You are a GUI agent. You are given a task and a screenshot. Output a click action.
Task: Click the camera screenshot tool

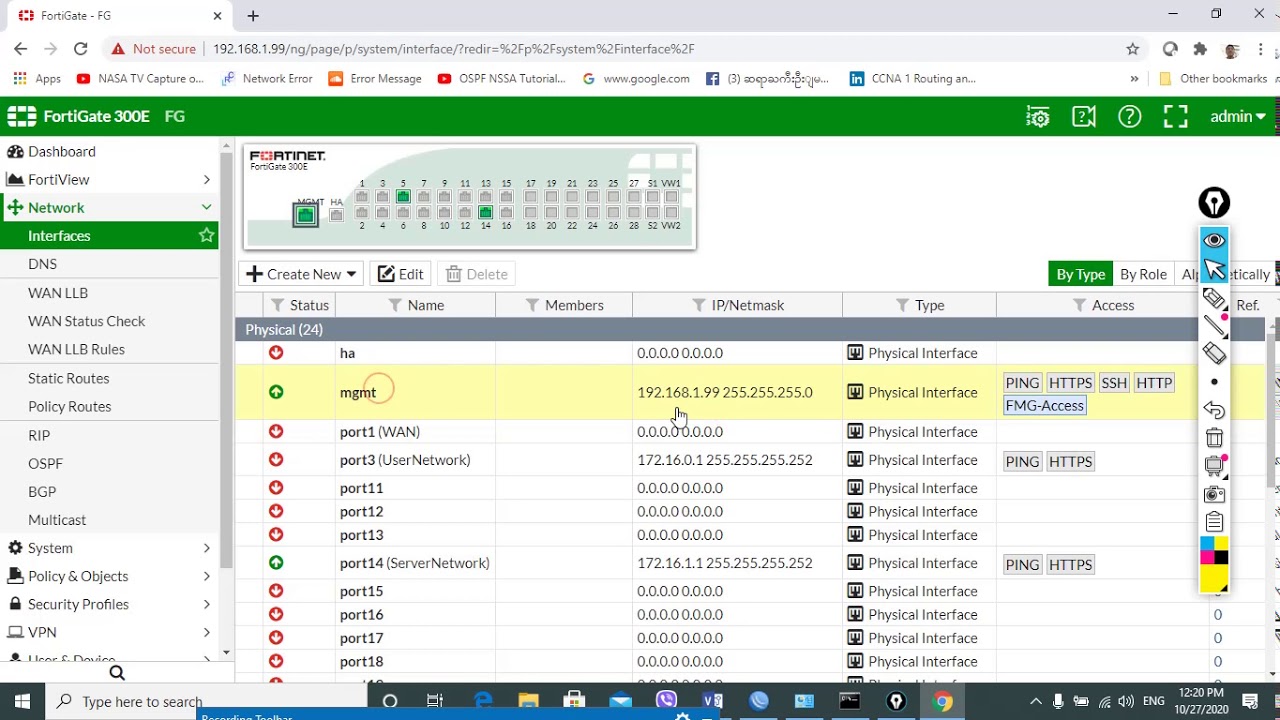tap(1214, 494)
